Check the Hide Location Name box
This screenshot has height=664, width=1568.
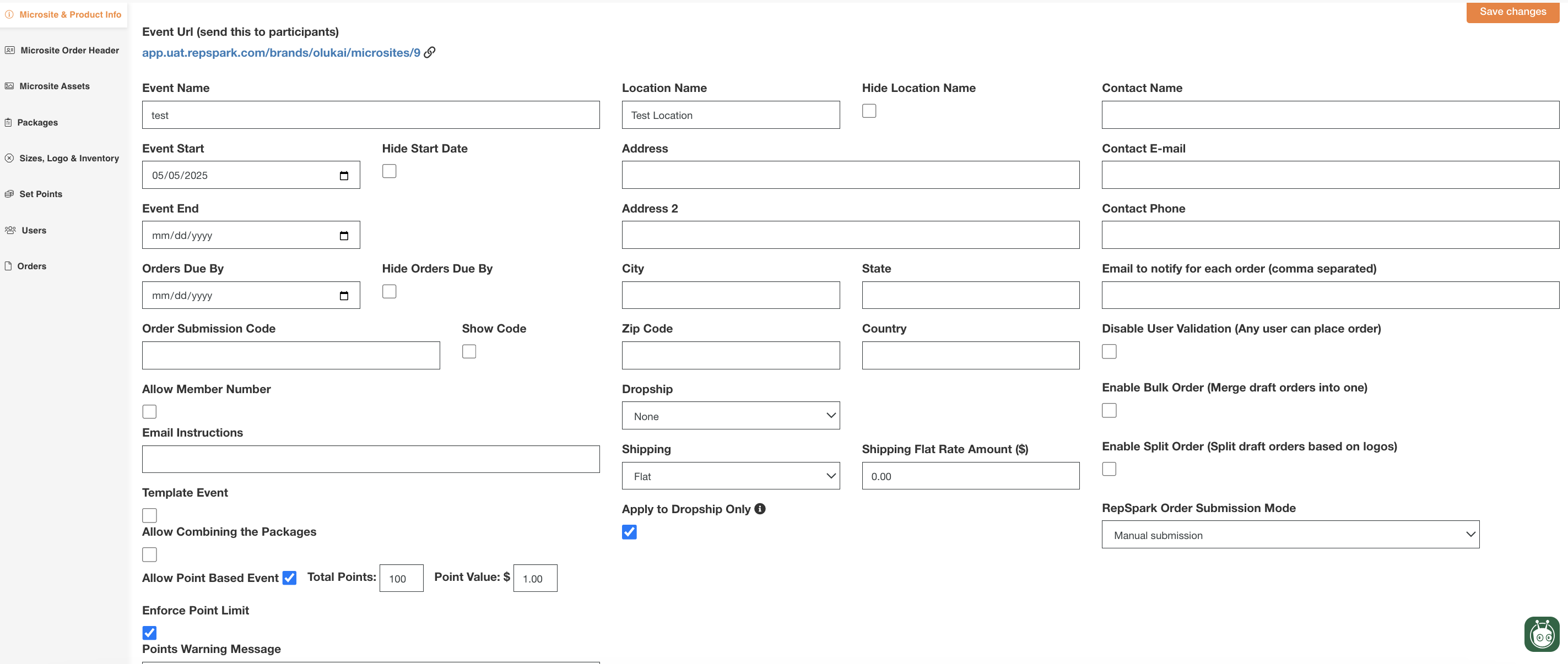869,111
